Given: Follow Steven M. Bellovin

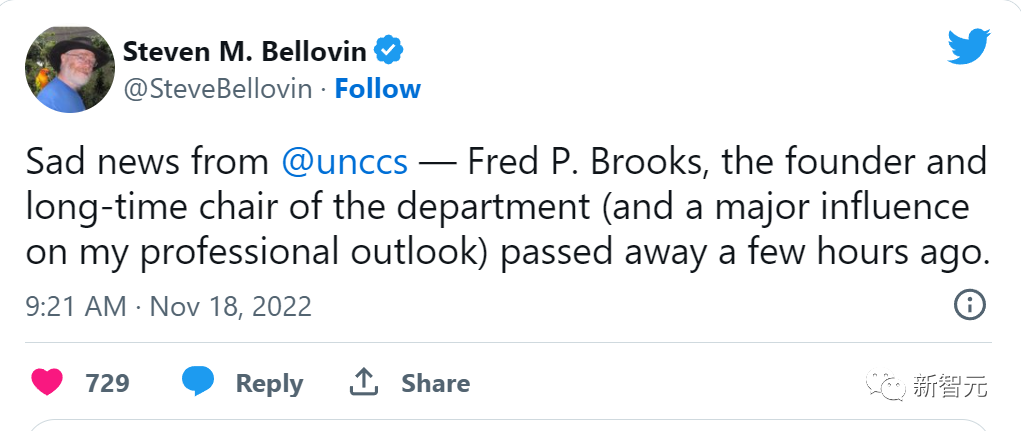Looking at the screenshot, I should (377, 89).
